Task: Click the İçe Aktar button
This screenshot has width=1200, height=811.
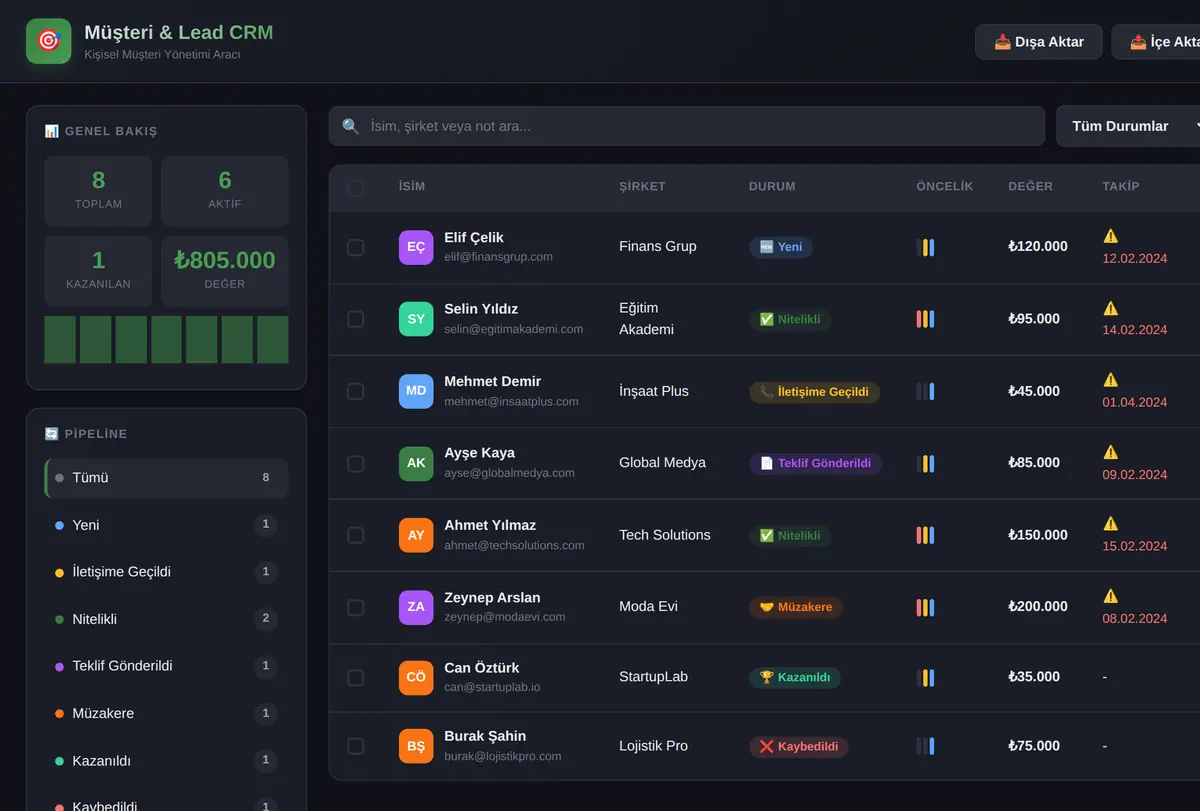Action: [x=1158, y=42]
